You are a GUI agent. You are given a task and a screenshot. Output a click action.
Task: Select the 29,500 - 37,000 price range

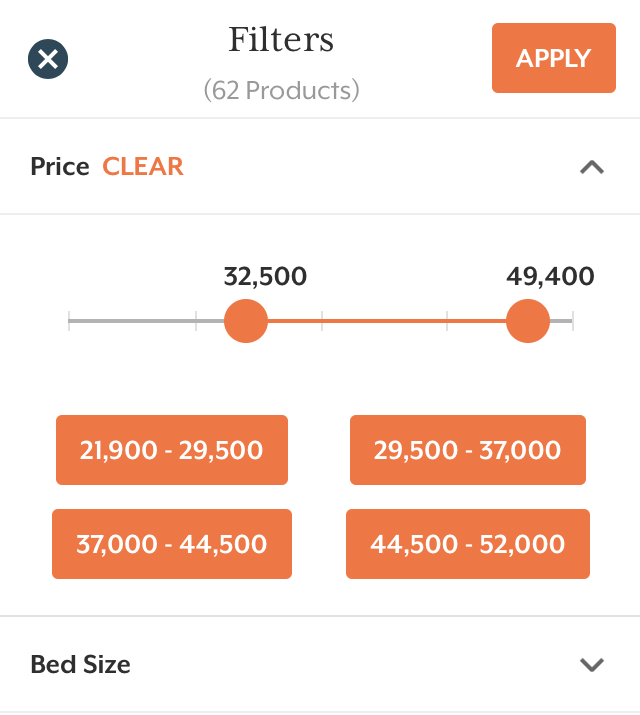[x=468, y=450]
